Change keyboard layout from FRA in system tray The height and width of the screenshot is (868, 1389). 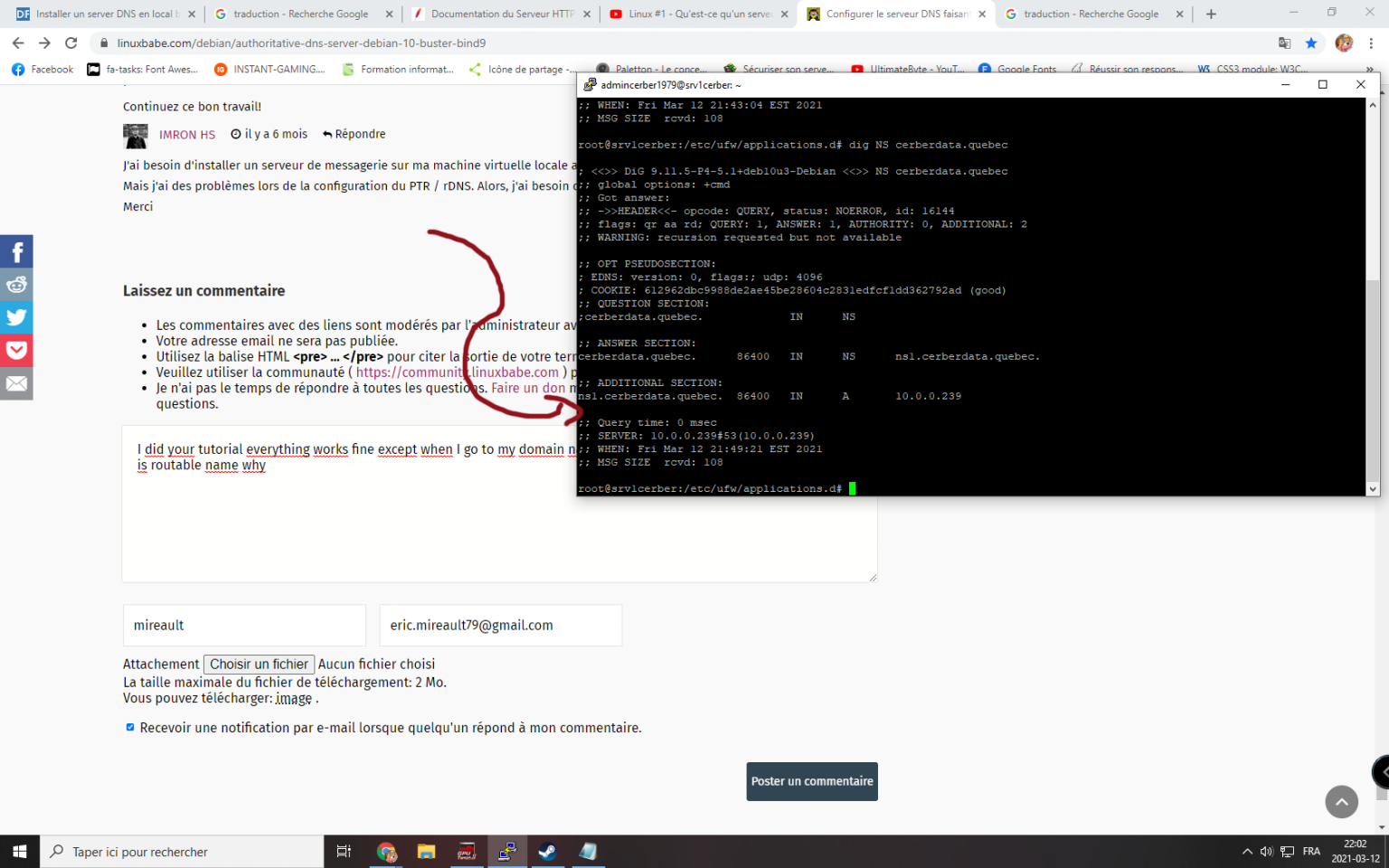click(x=1311, y=851)
